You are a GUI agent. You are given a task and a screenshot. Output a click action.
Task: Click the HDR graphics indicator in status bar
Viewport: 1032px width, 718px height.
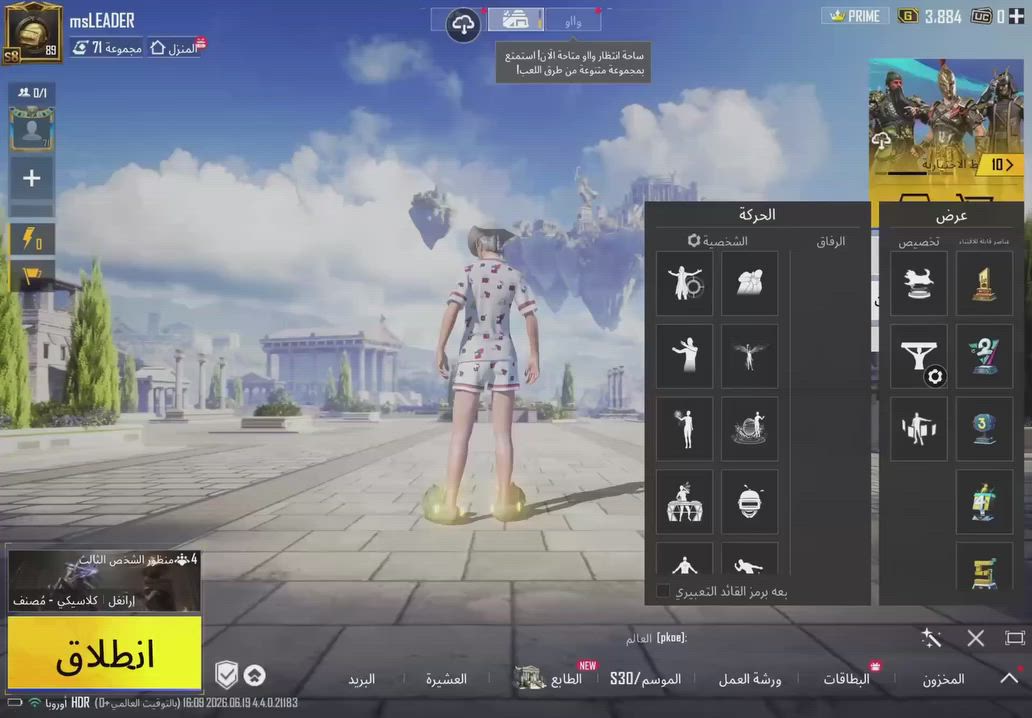pyautogui.click(x=80, y=703)
